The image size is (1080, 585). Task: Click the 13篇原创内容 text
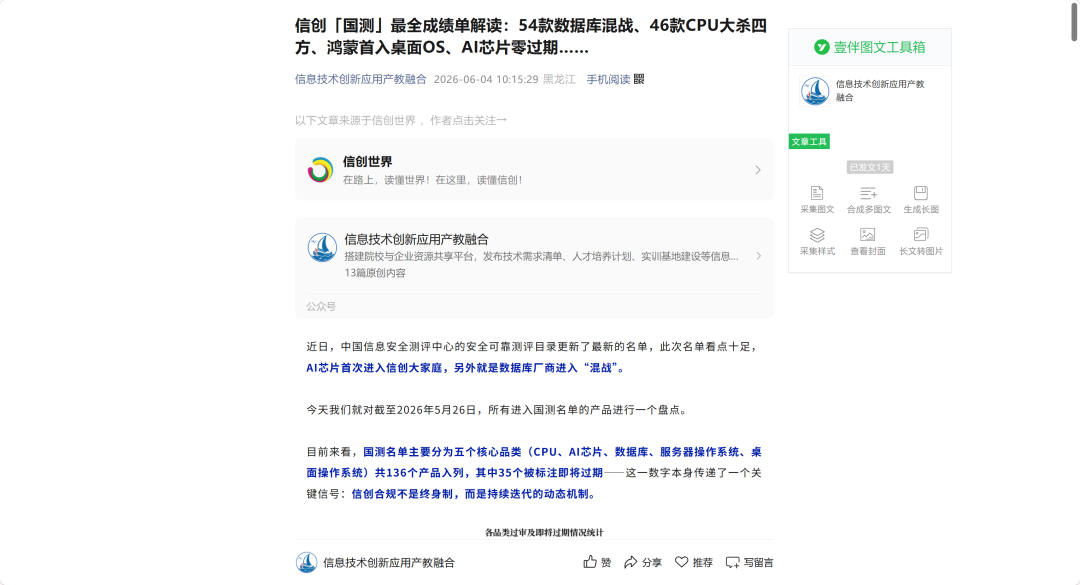(375, 273)
